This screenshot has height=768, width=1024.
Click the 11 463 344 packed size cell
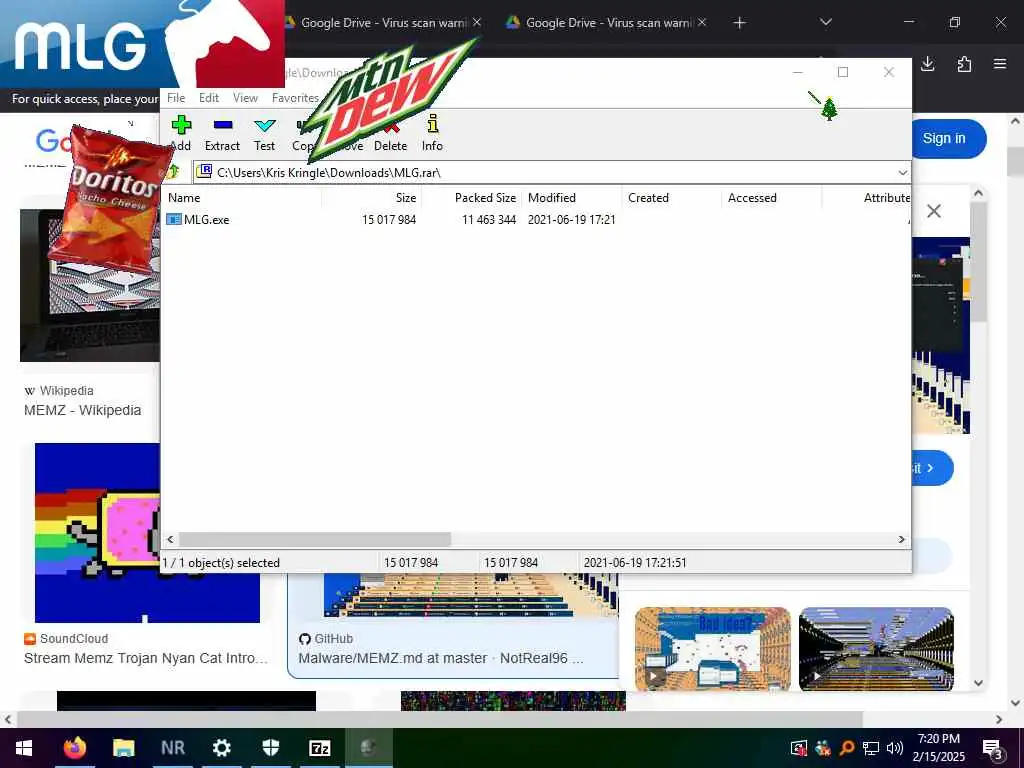click(488, 219)
